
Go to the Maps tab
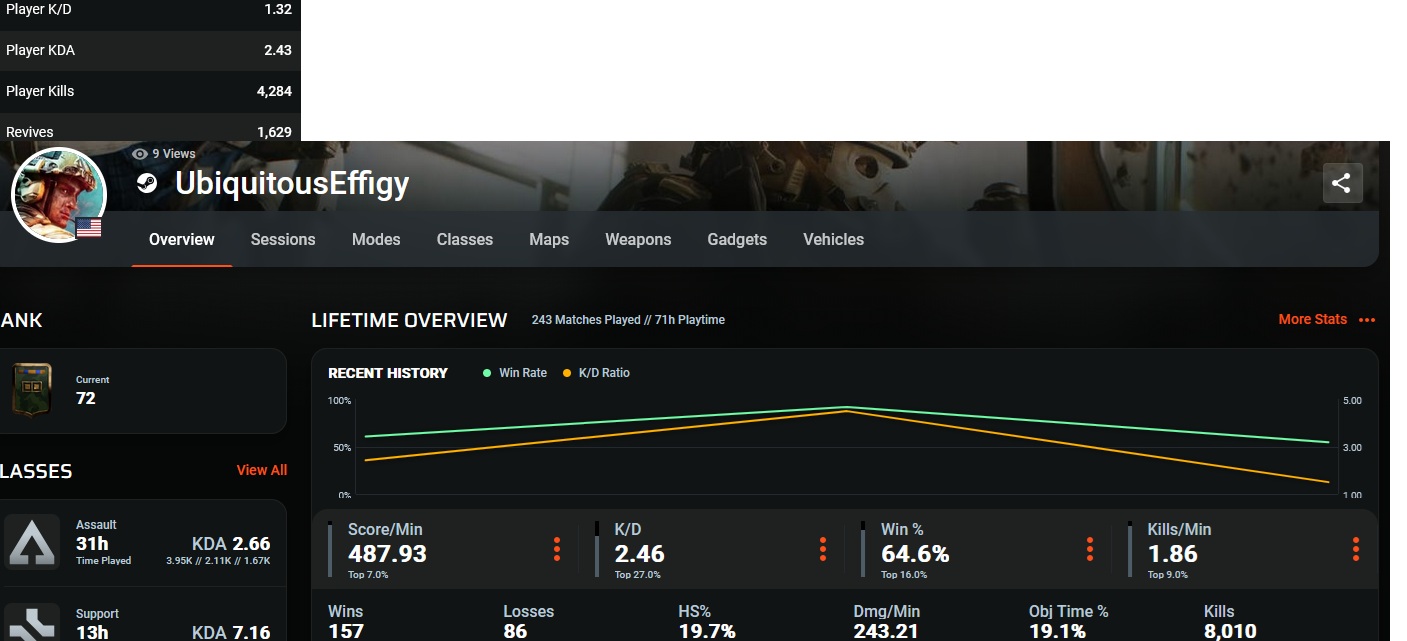[549, 239]
